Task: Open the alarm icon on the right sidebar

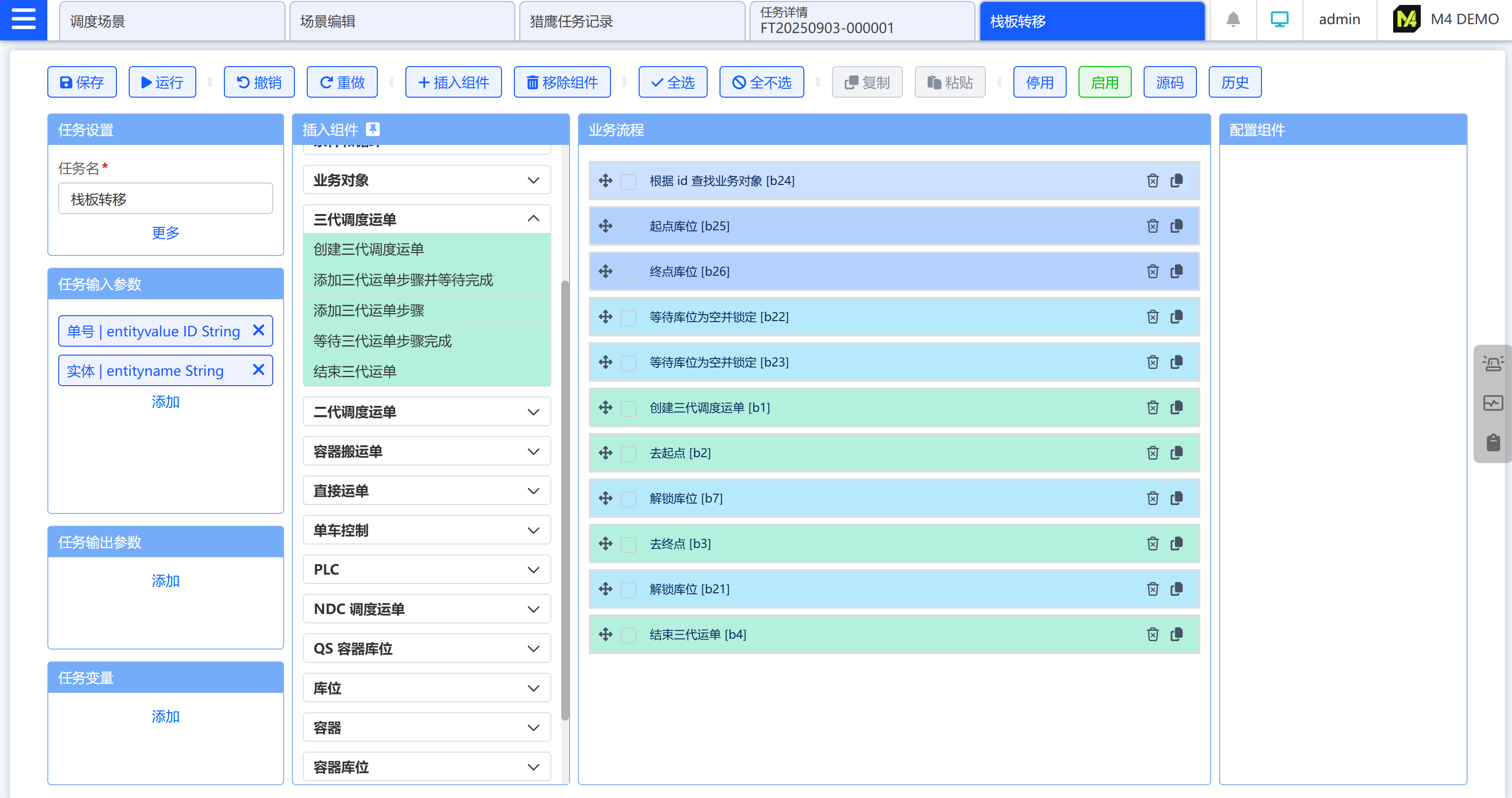Action: 1493,363
